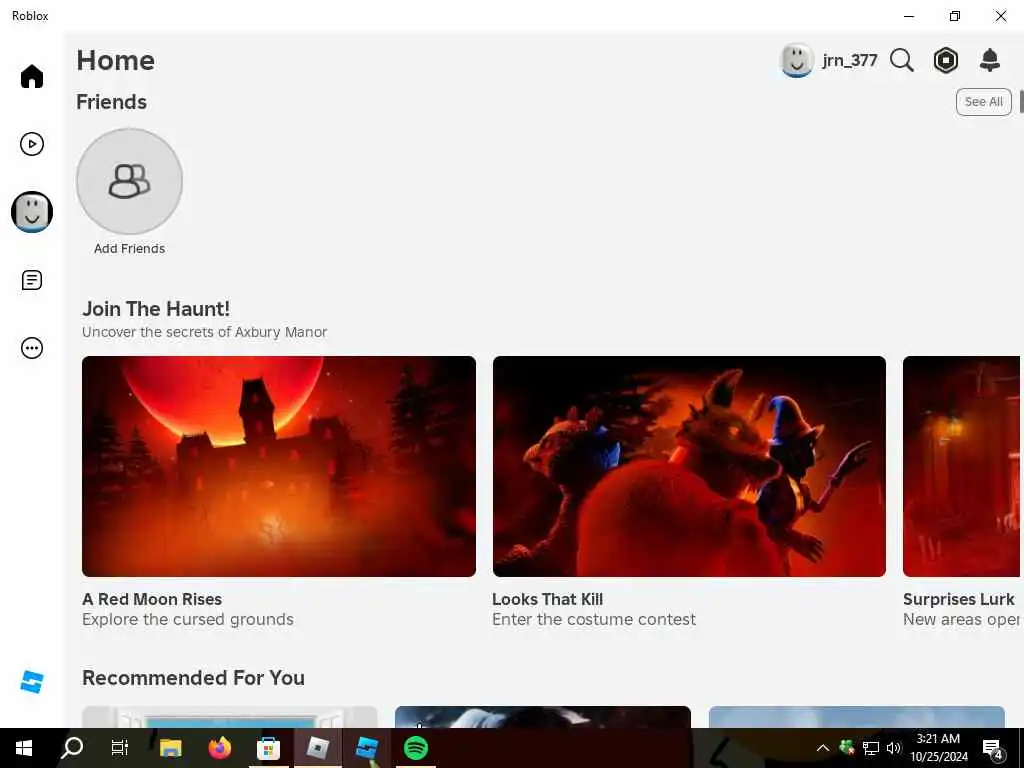Image resolution: width=1024 pixels, height=768 pixels.
Task: Click the jrn_377 profile avatar in the header
Action: (x=796, y=61)
